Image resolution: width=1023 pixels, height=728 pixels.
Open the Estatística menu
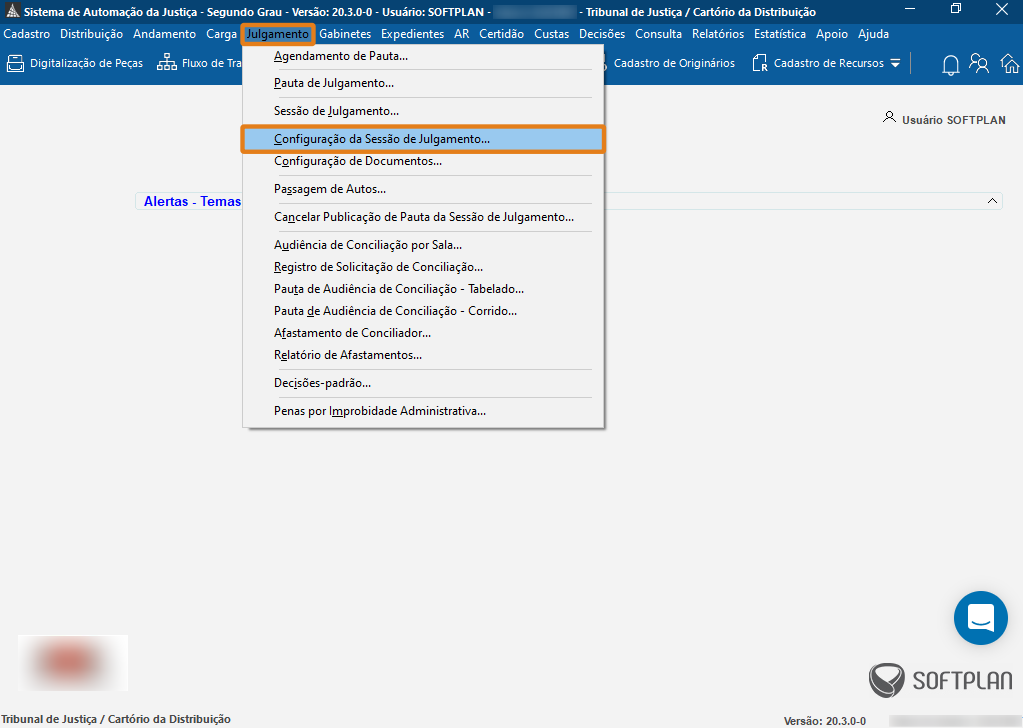[780, 34]
